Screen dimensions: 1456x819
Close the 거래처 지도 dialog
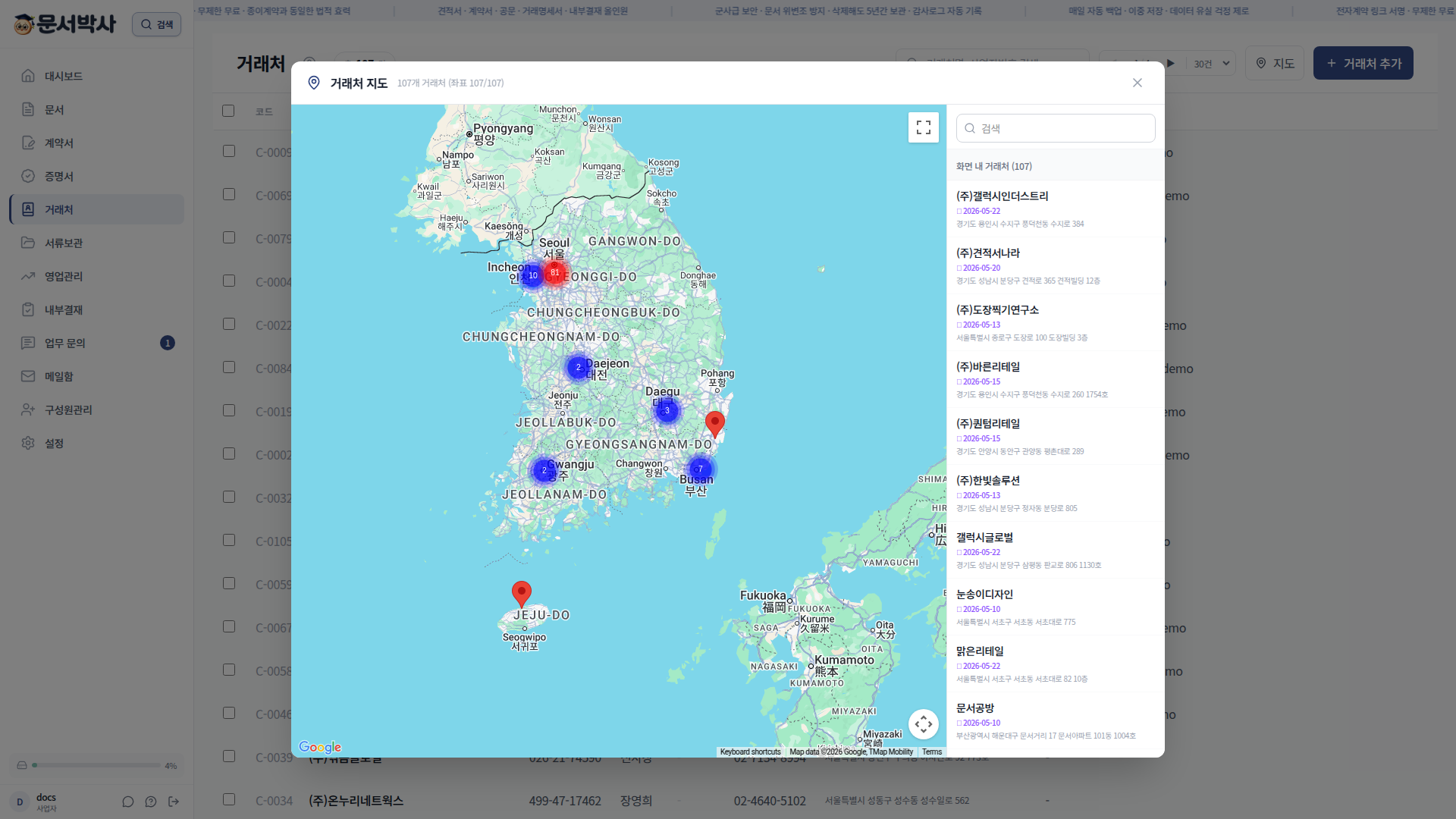point(1137,83)
